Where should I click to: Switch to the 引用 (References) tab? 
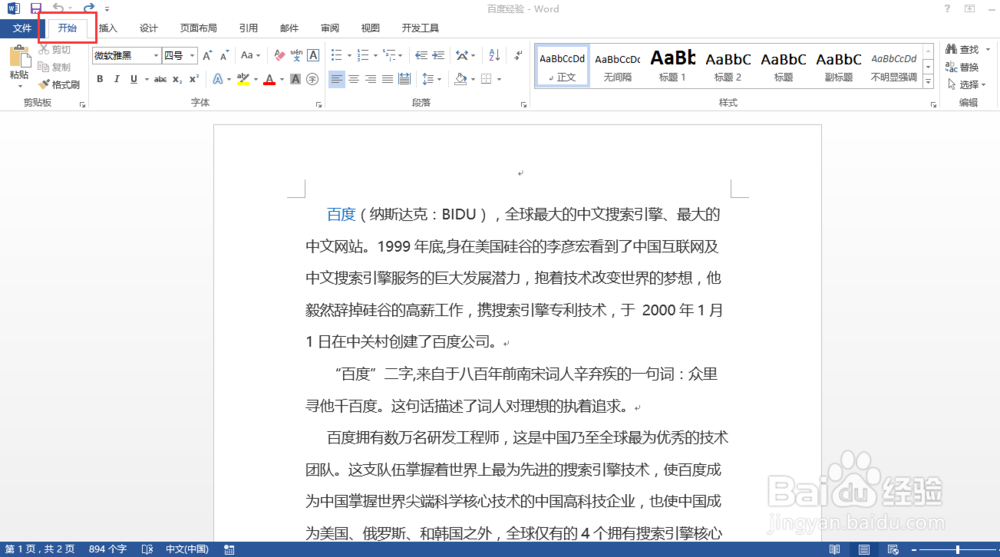(248, 28)
